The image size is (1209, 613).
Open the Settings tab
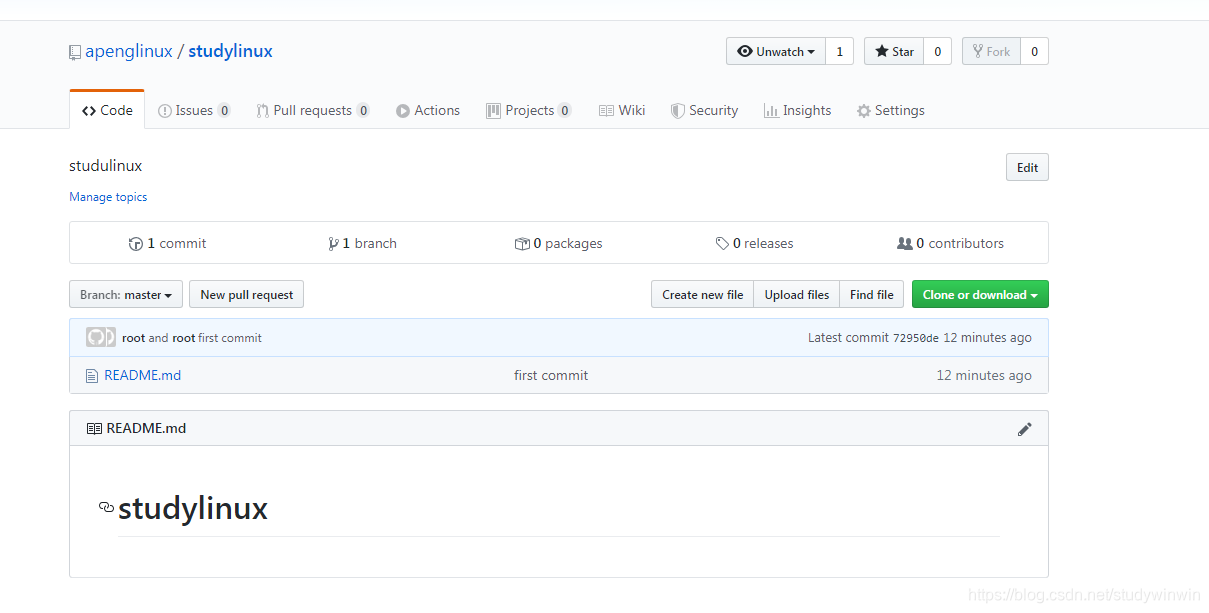[x=891, y=110]
